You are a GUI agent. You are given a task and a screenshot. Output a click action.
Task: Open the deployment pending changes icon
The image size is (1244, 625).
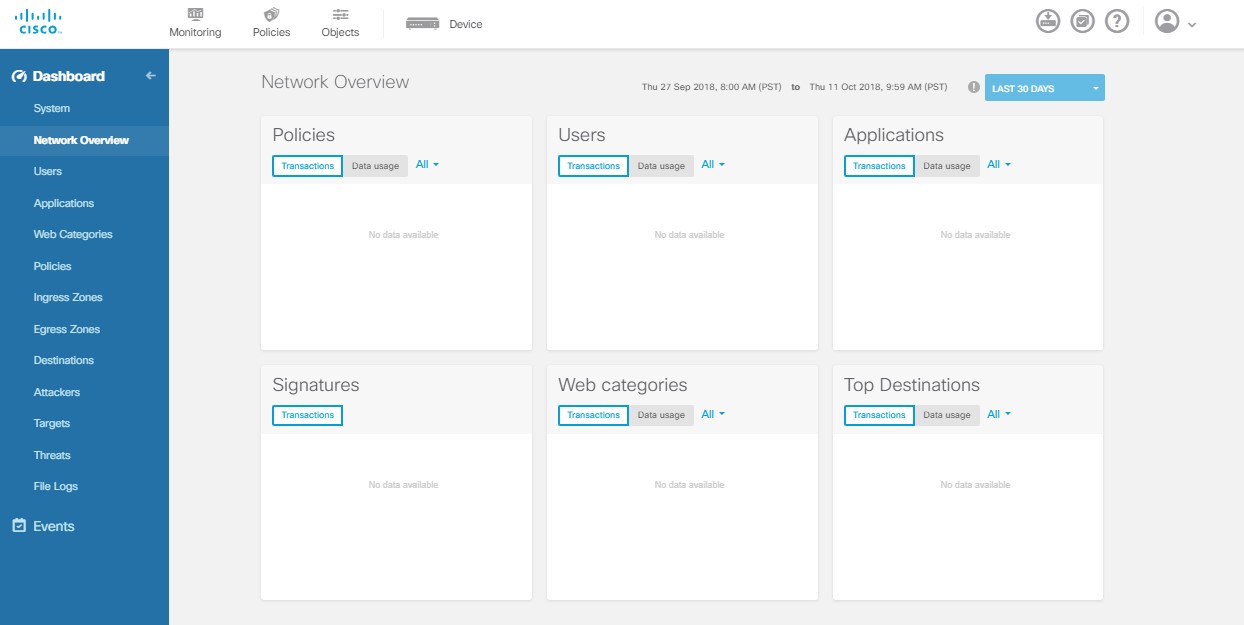[1048, 20]
